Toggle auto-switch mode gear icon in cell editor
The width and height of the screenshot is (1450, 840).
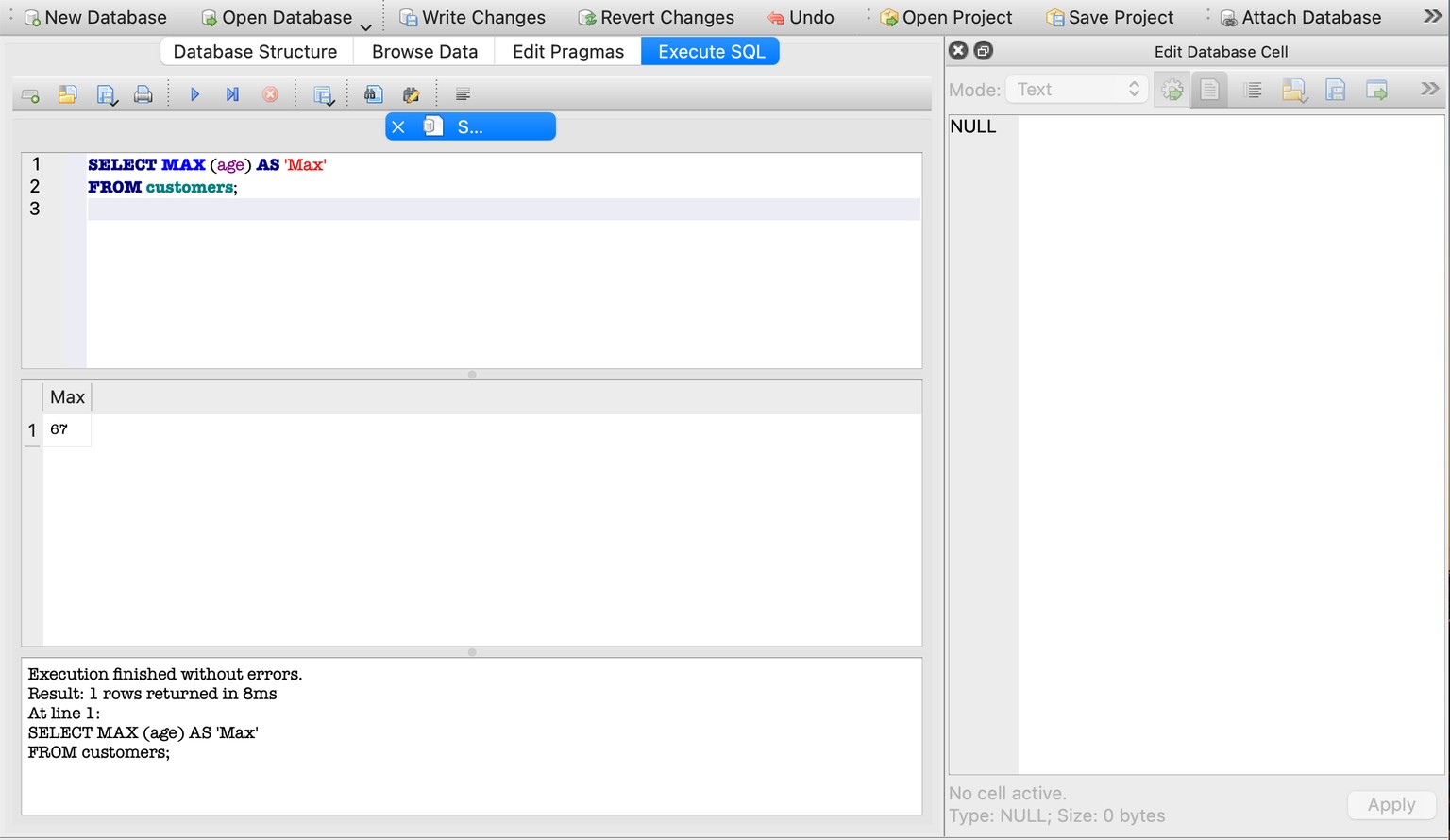point(1172,90)
